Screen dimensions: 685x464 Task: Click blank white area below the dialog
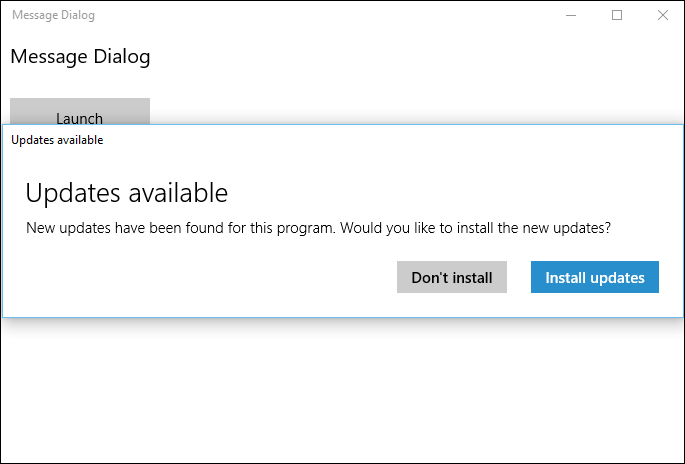coord(340,390)
